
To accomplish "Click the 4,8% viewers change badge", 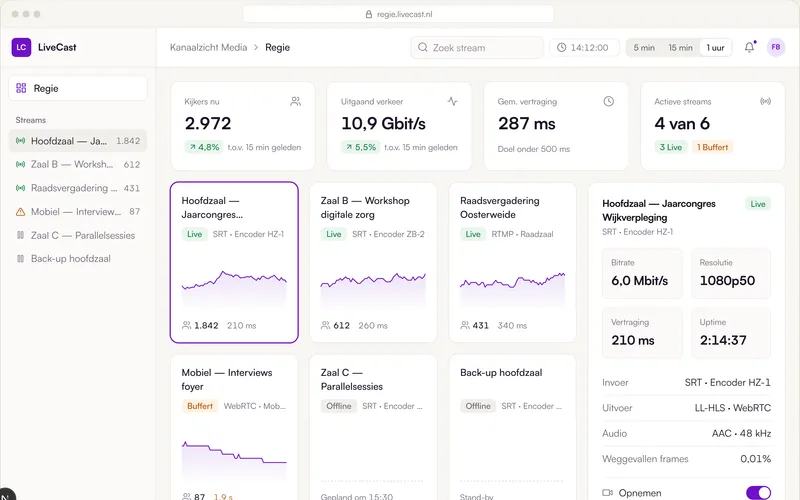I will point(204,147).
